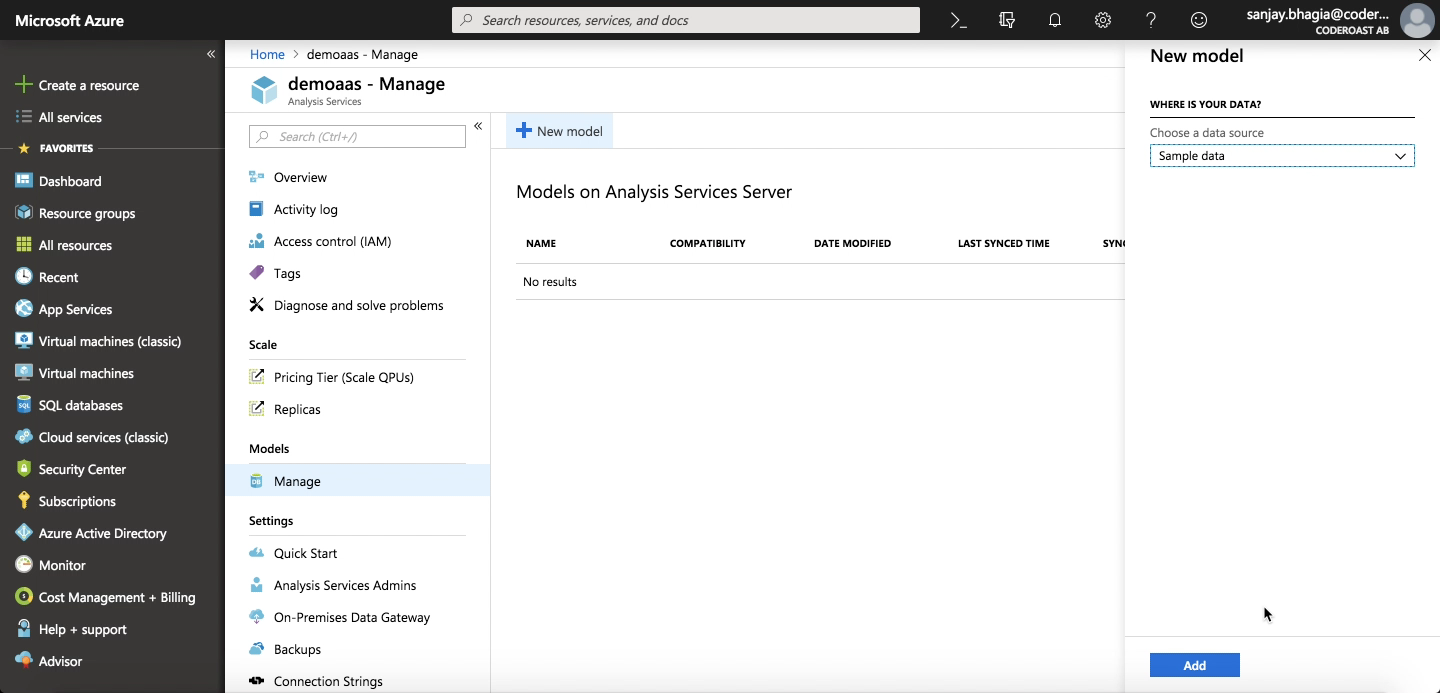Click the Microsoft Azure logo text
1440x693 pixels.
[69, 20]
